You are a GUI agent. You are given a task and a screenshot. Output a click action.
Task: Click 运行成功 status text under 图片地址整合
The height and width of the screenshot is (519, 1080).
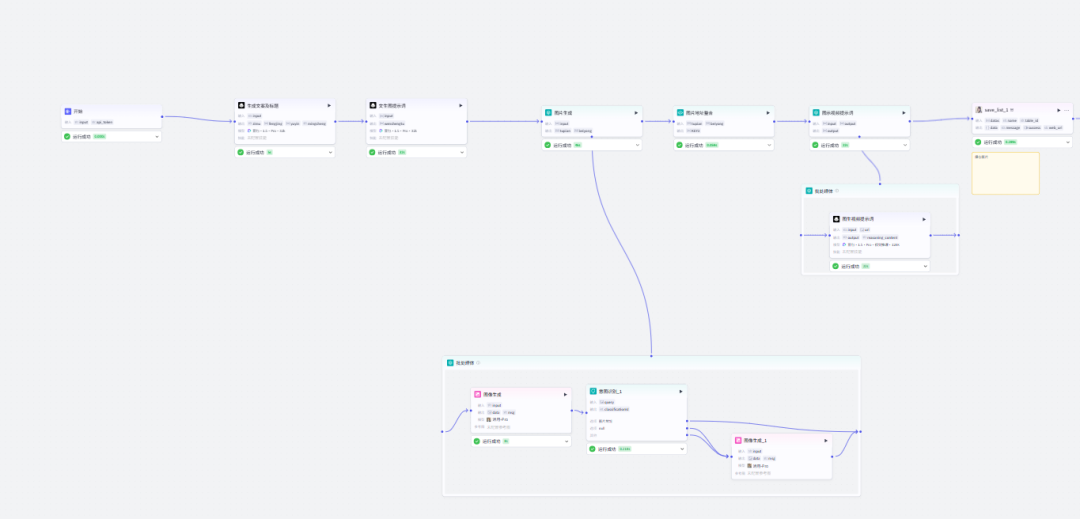pos(694,145)
